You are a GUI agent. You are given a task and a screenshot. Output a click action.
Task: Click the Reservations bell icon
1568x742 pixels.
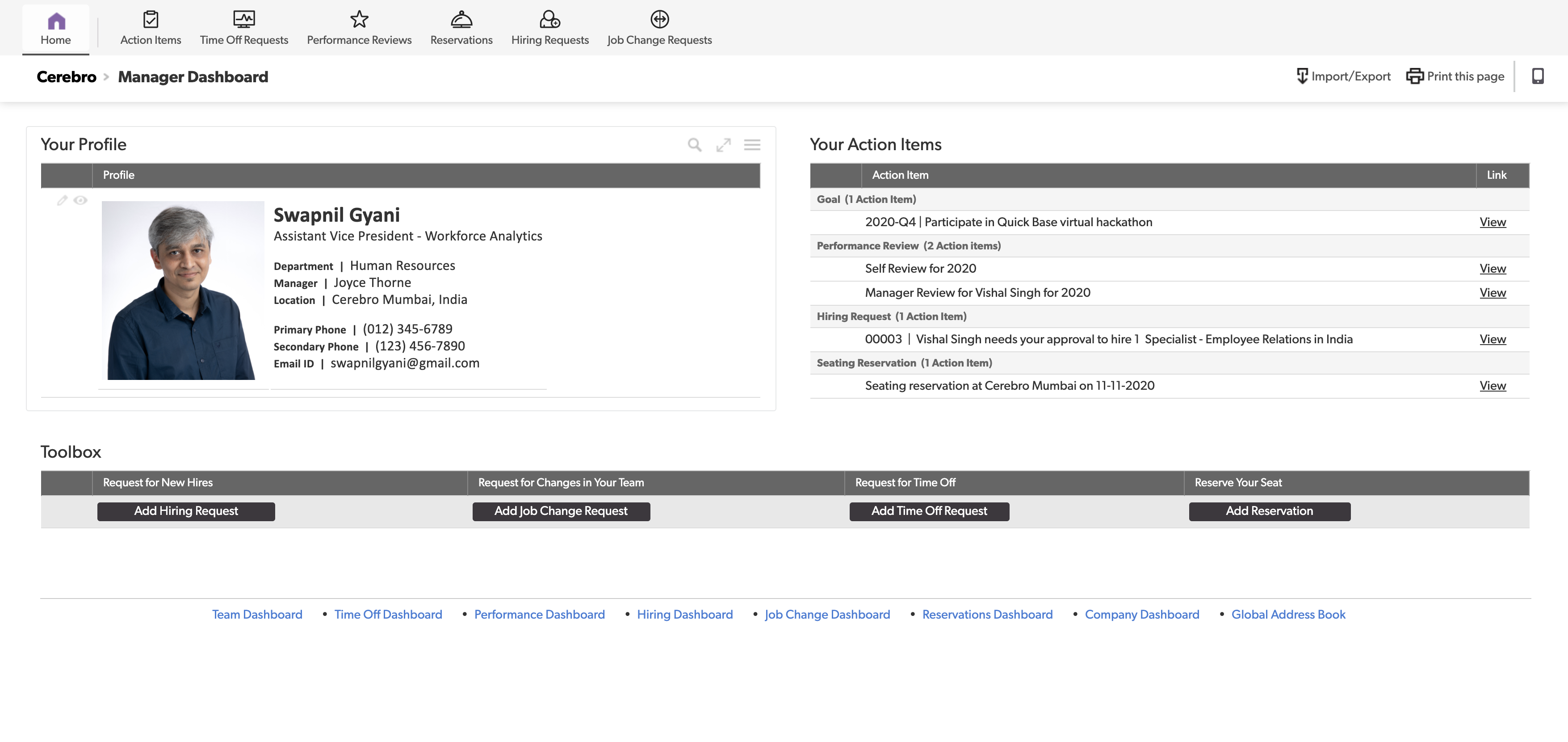(461, 20)
